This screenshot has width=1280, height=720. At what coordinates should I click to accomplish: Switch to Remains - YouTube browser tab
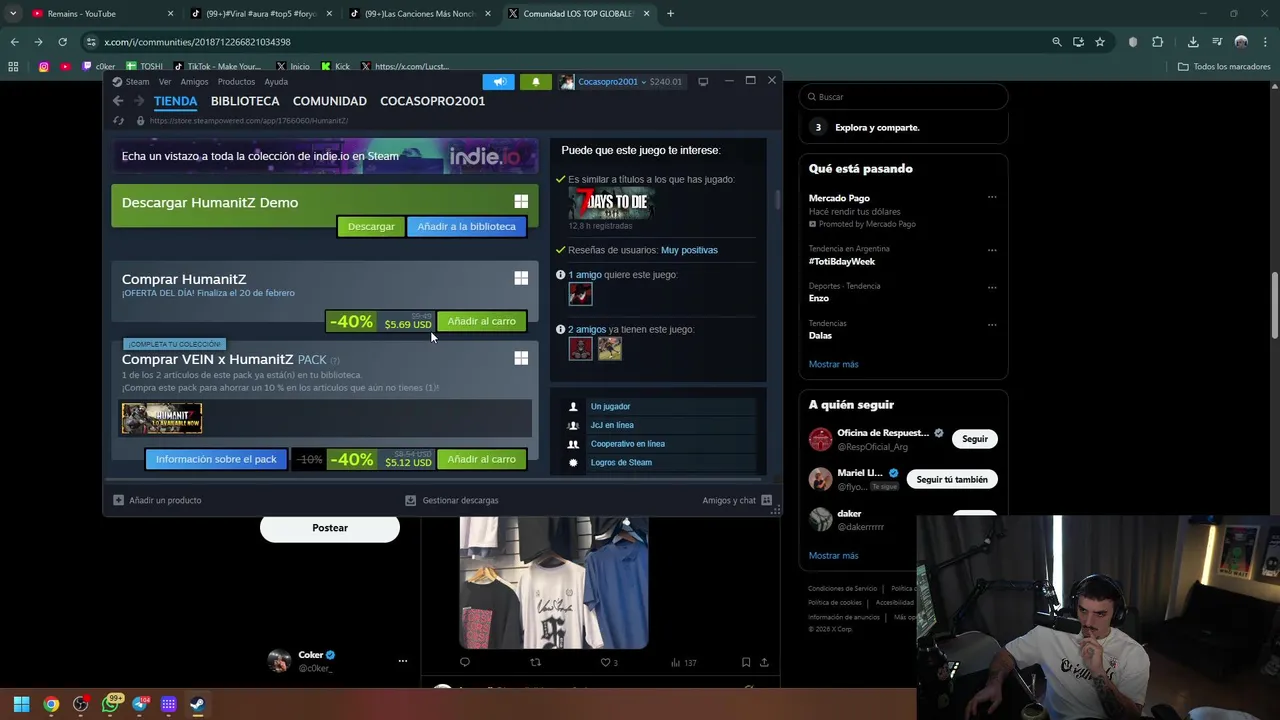100,14
